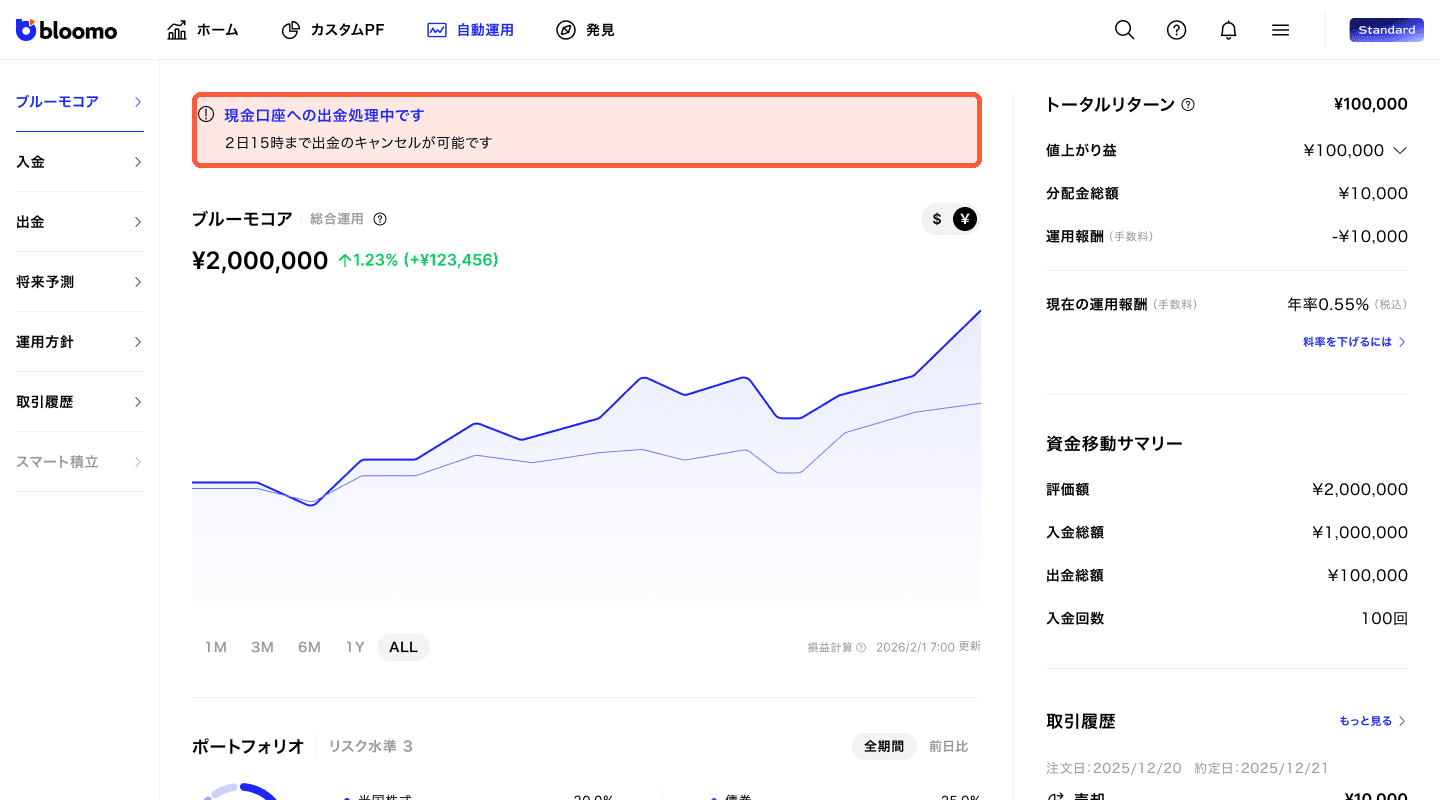Click the カスタムPF pie icon
1440x800 pixels.
(x=291, y=30)
